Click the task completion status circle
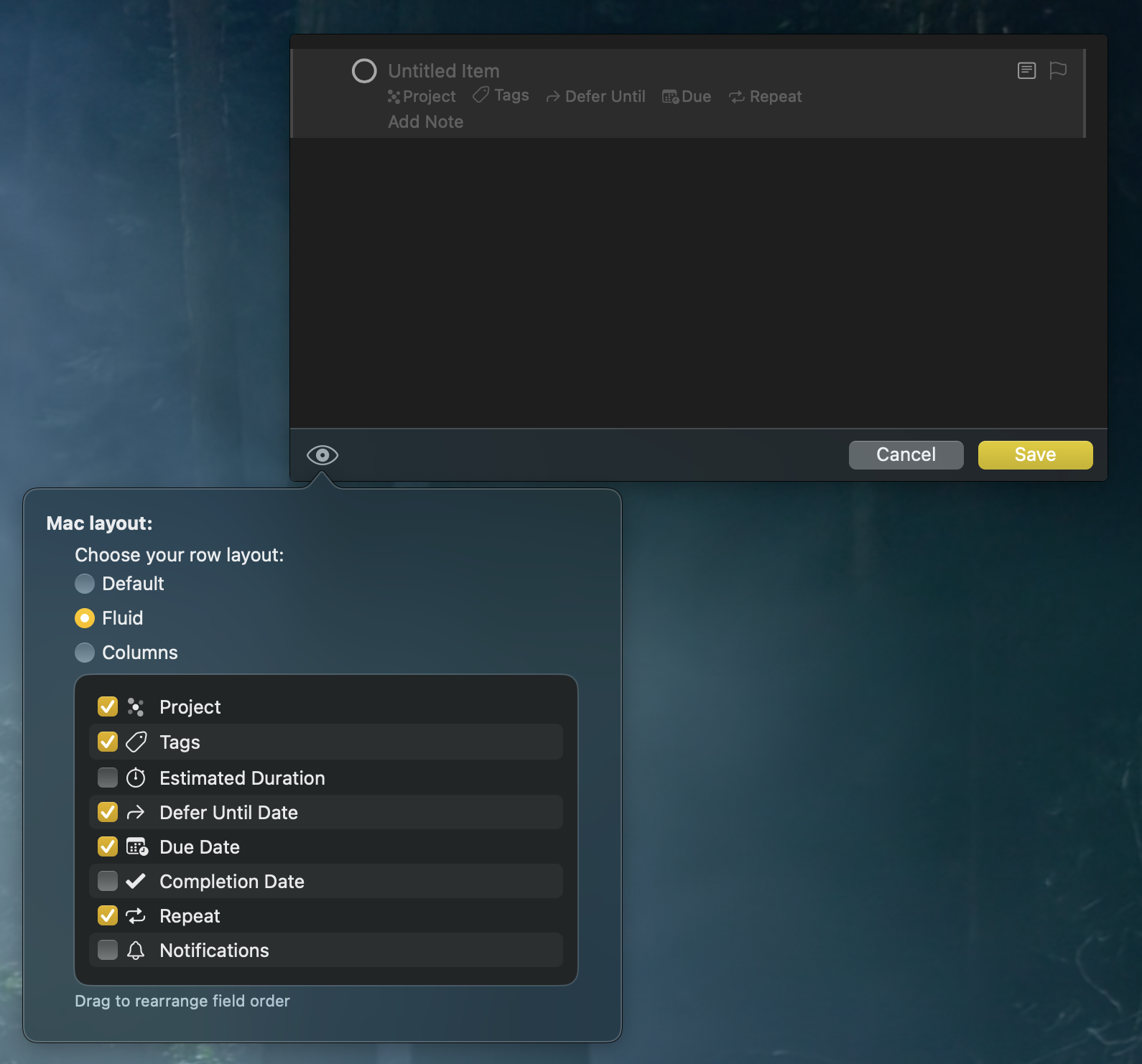This screenshot has width=1142, height=1064. pos(364,71)
